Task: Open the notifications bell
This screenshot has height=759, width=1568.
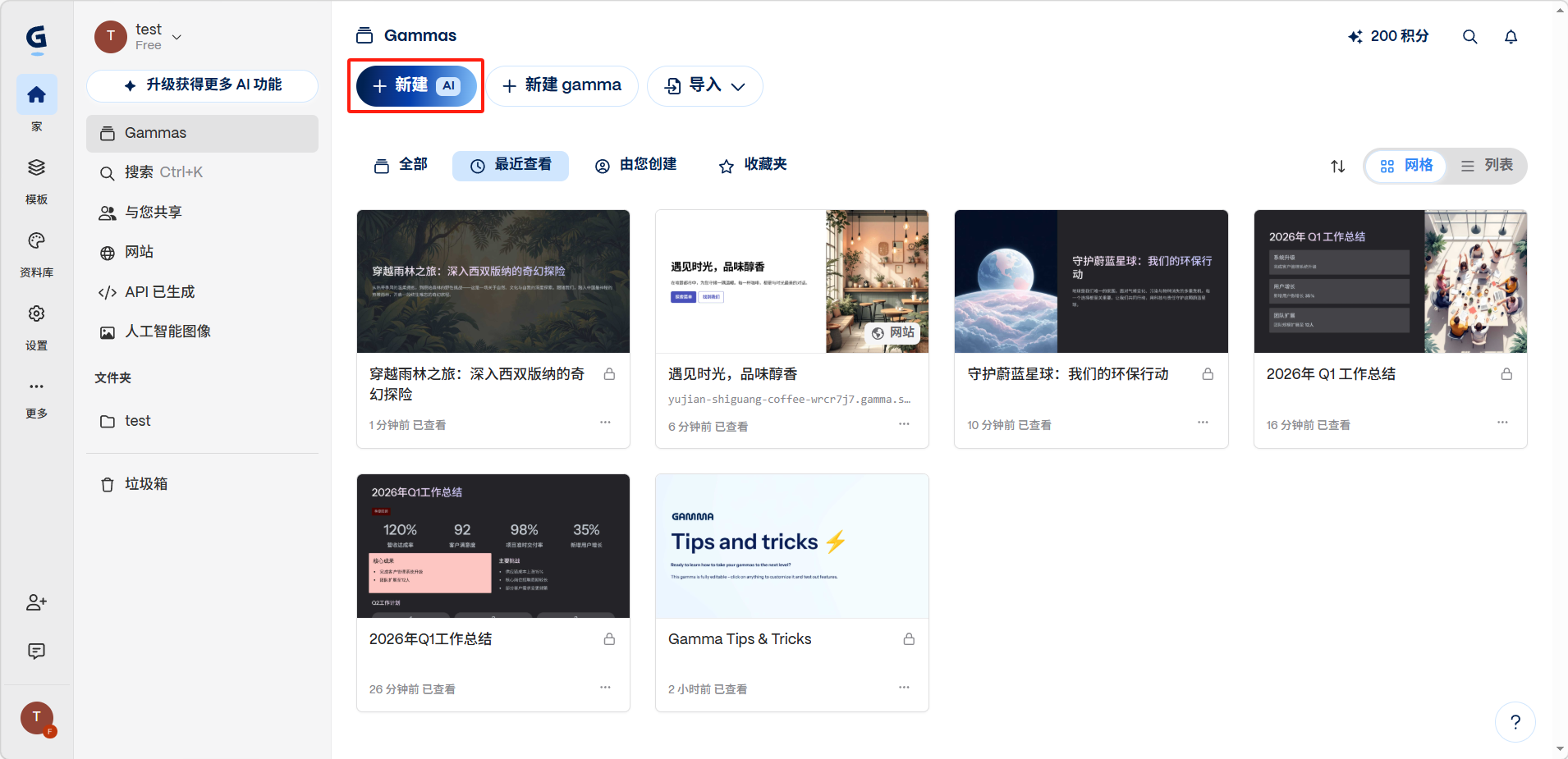Action: tap(1511, 37)
